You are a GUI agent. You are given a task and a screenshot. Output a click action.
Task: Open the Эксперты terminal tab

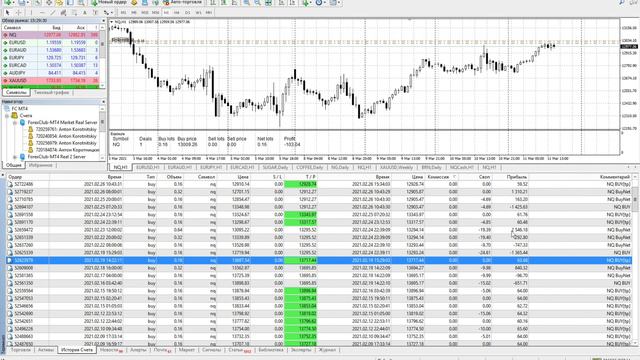(301, 350)
